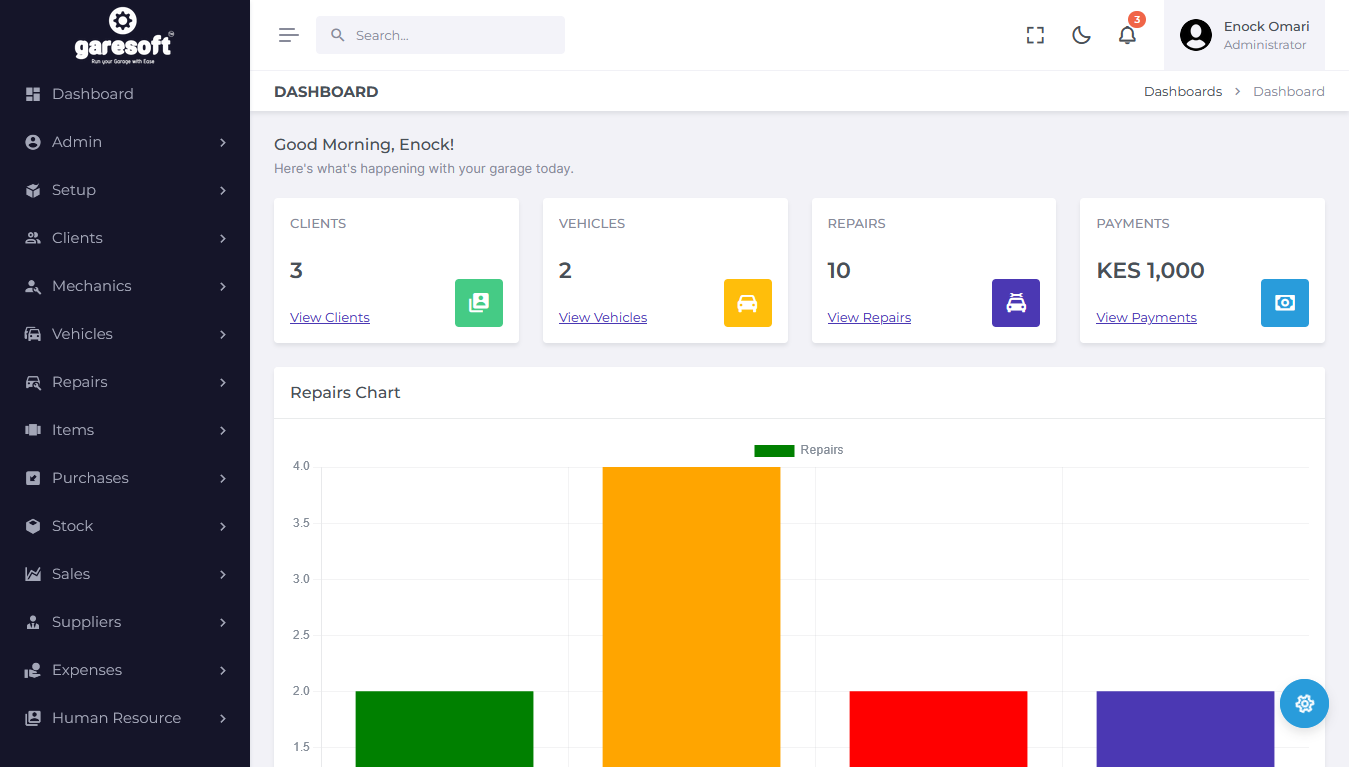The width and height of the screenshot is (1349, 767).
Task: Expand the Admin sidebar menu
Action: coord(125,142)
